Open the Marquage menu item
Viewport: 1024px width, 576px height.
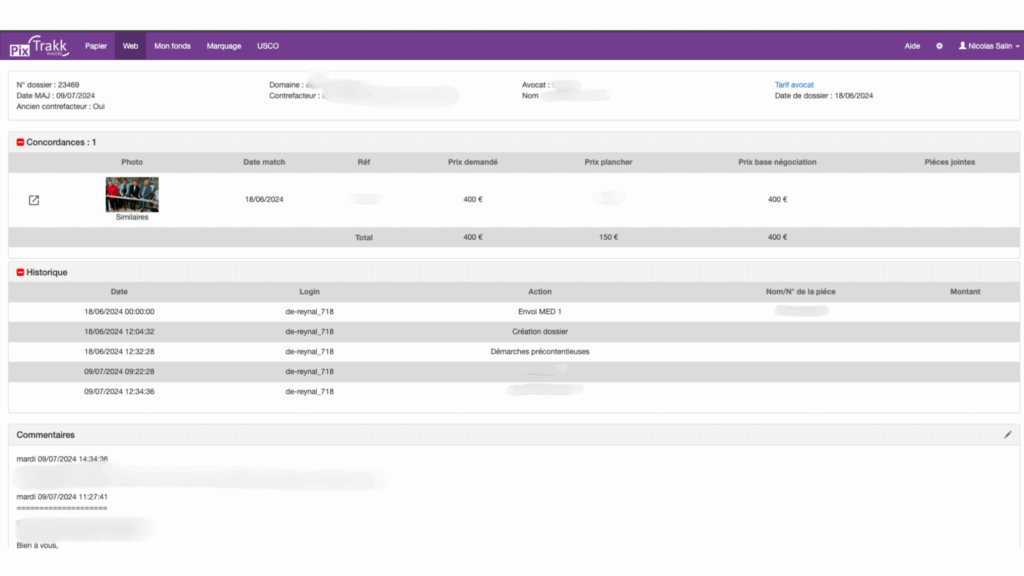[x=223, y=46]
